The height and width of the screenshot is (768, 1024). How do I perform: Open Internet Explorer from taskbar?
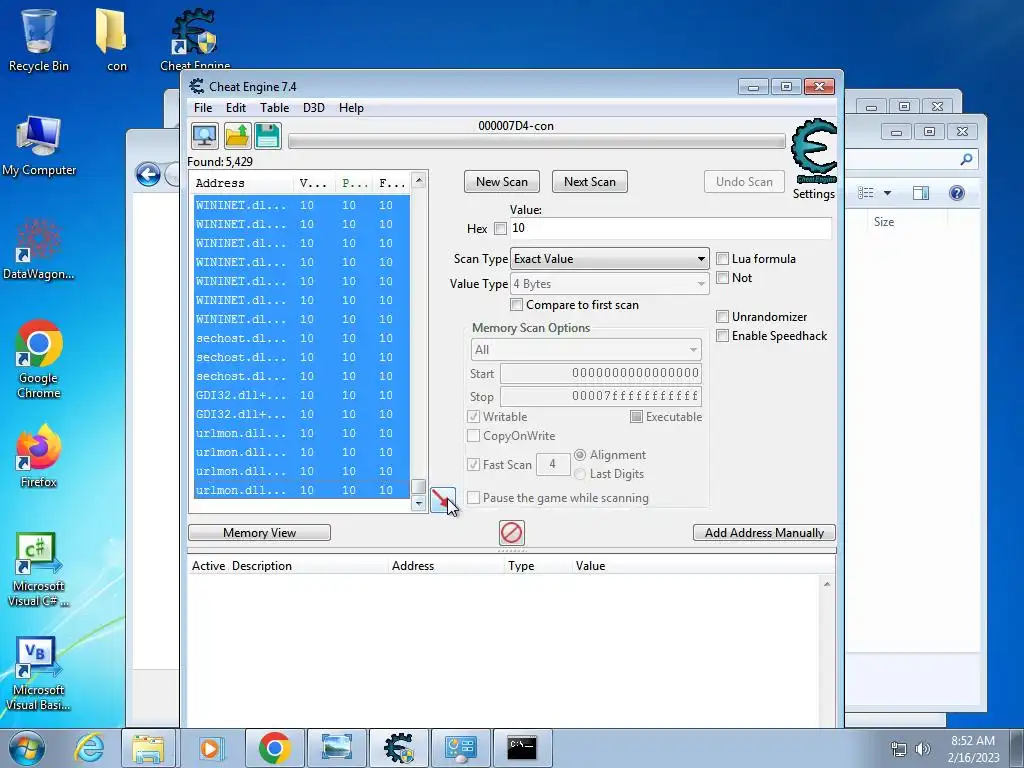click(x=89, y=748)
